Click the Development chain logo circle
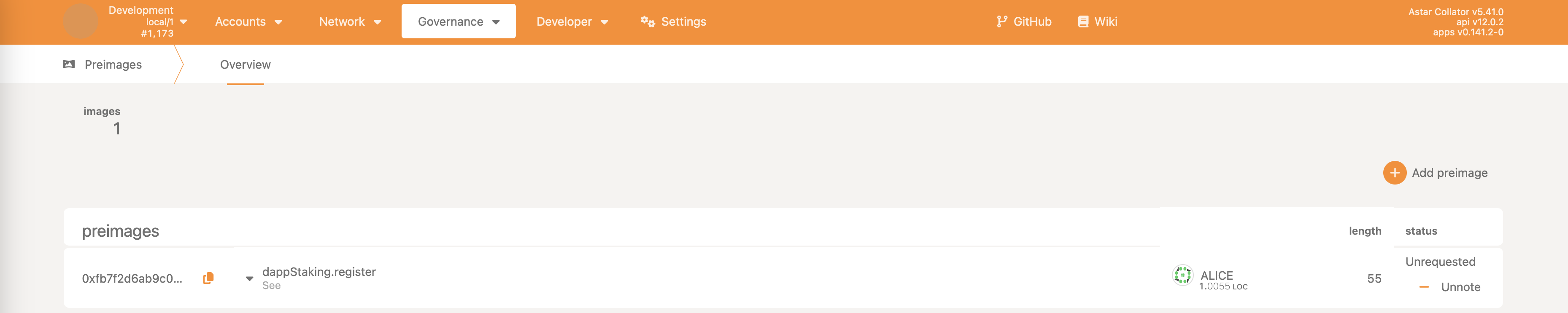 coord(80,22)
